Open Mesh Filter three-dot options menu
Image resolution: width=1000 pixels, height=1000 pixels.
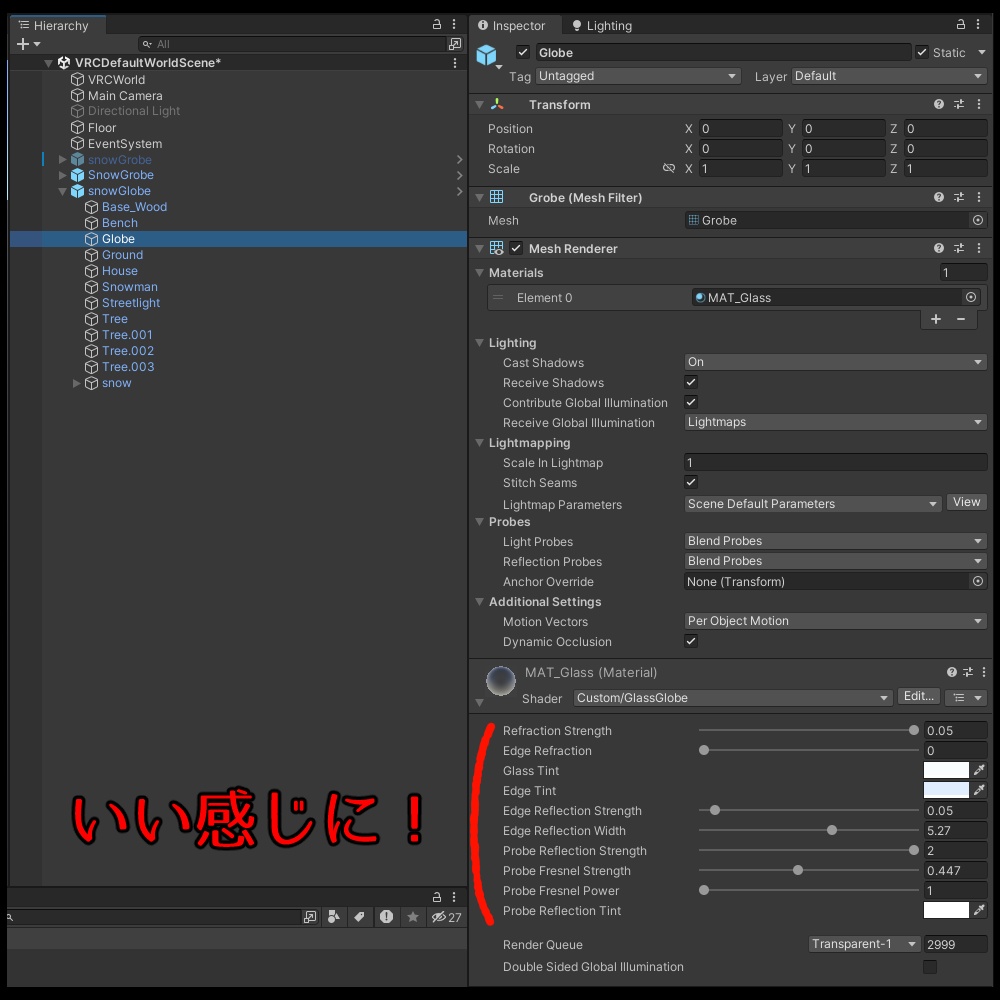[x=979, y=197]
